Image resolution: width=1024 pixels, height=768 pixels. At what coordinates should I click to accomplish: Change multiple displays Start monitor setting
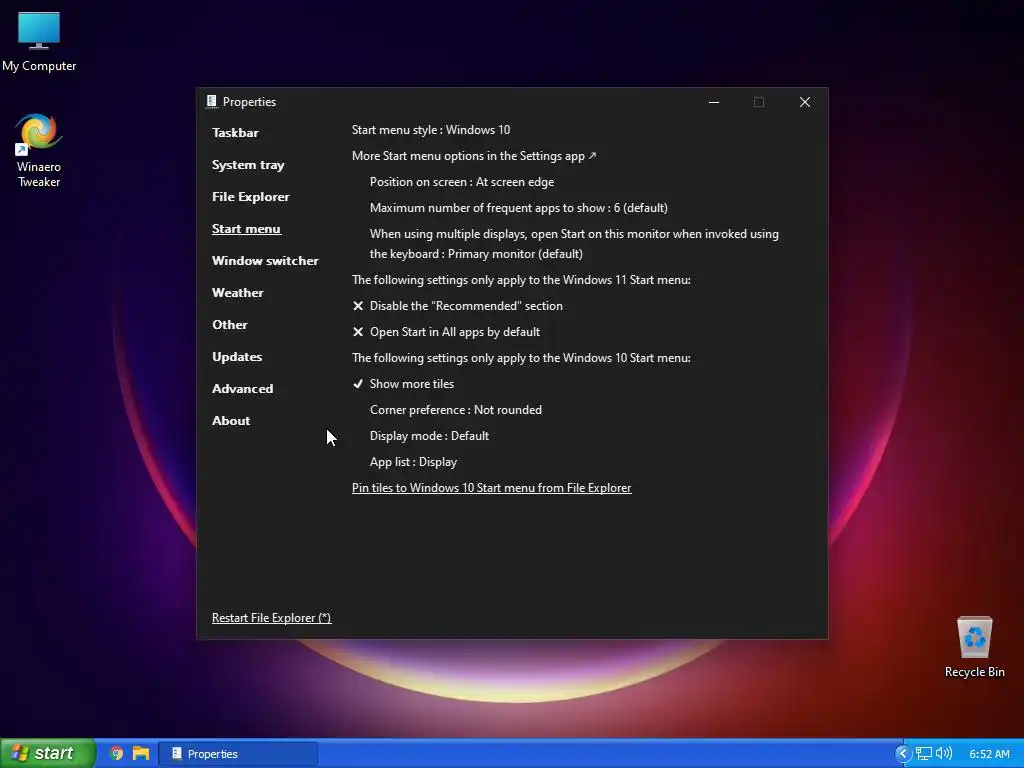pyautogui.click(x=574, y=244)
